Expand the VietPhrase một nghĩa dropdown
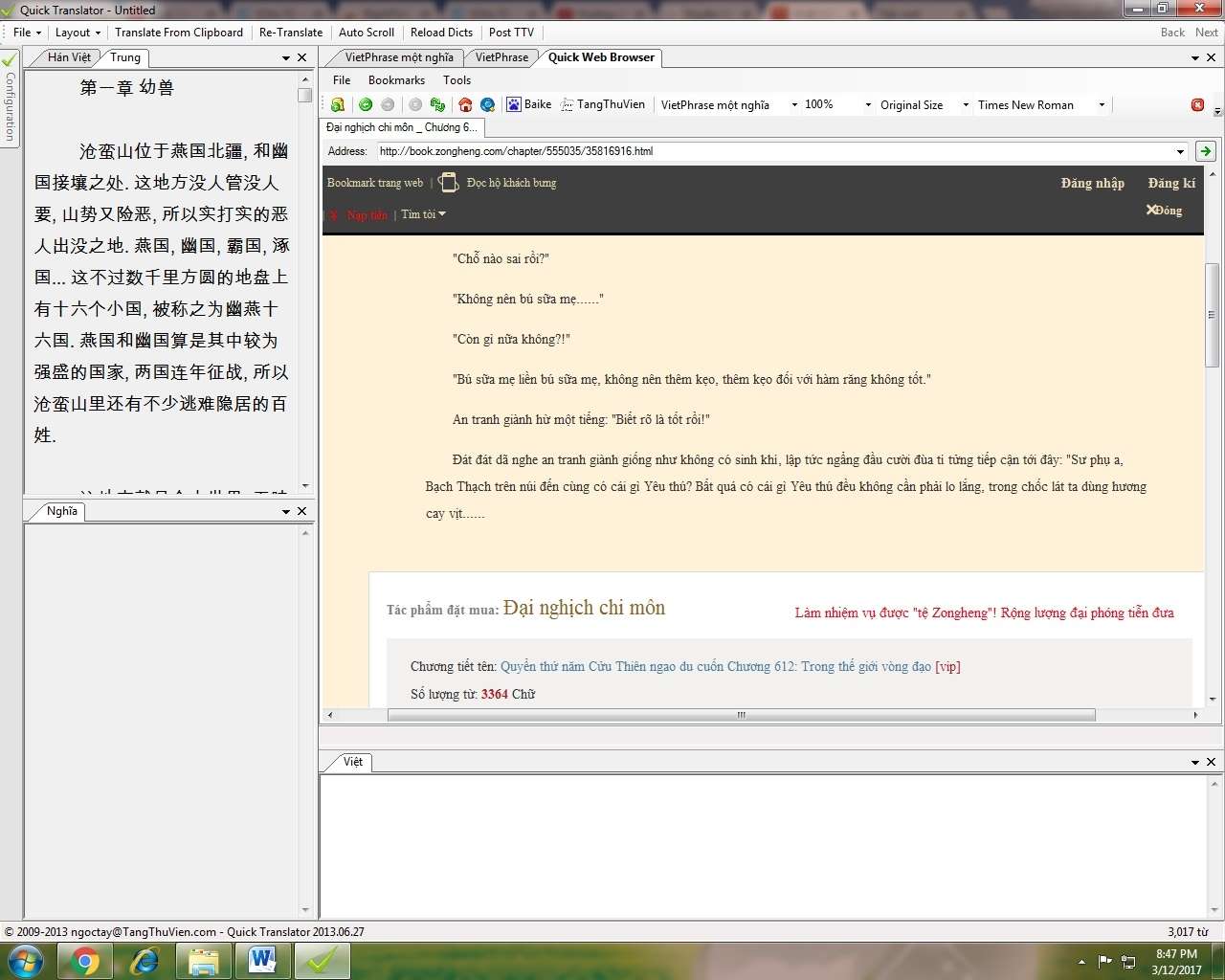 [x=794, y=105]
